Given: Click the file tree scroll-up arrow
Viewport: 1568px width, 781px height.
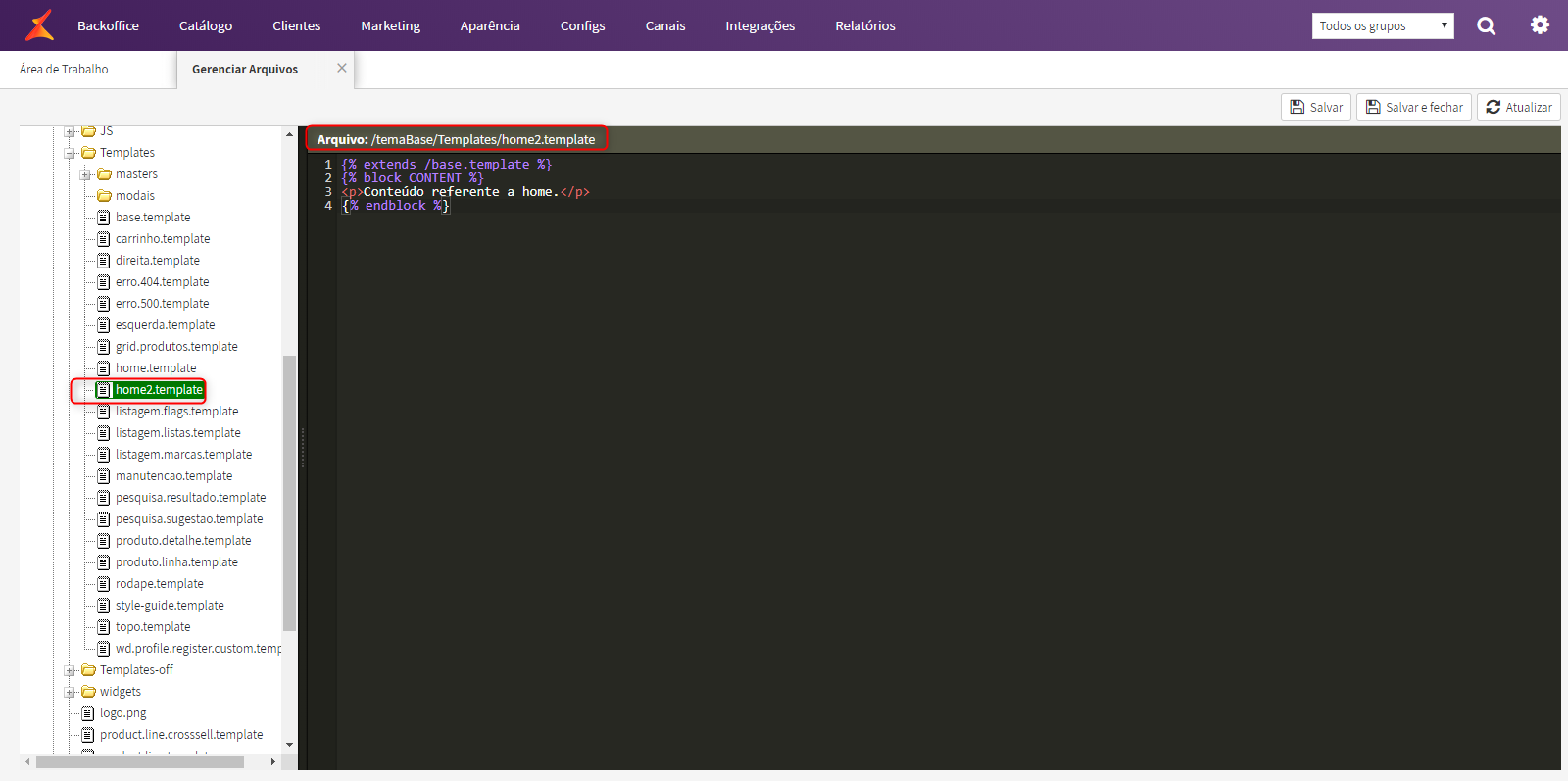Looking at the screenshot, I should [x=289, y=134].
